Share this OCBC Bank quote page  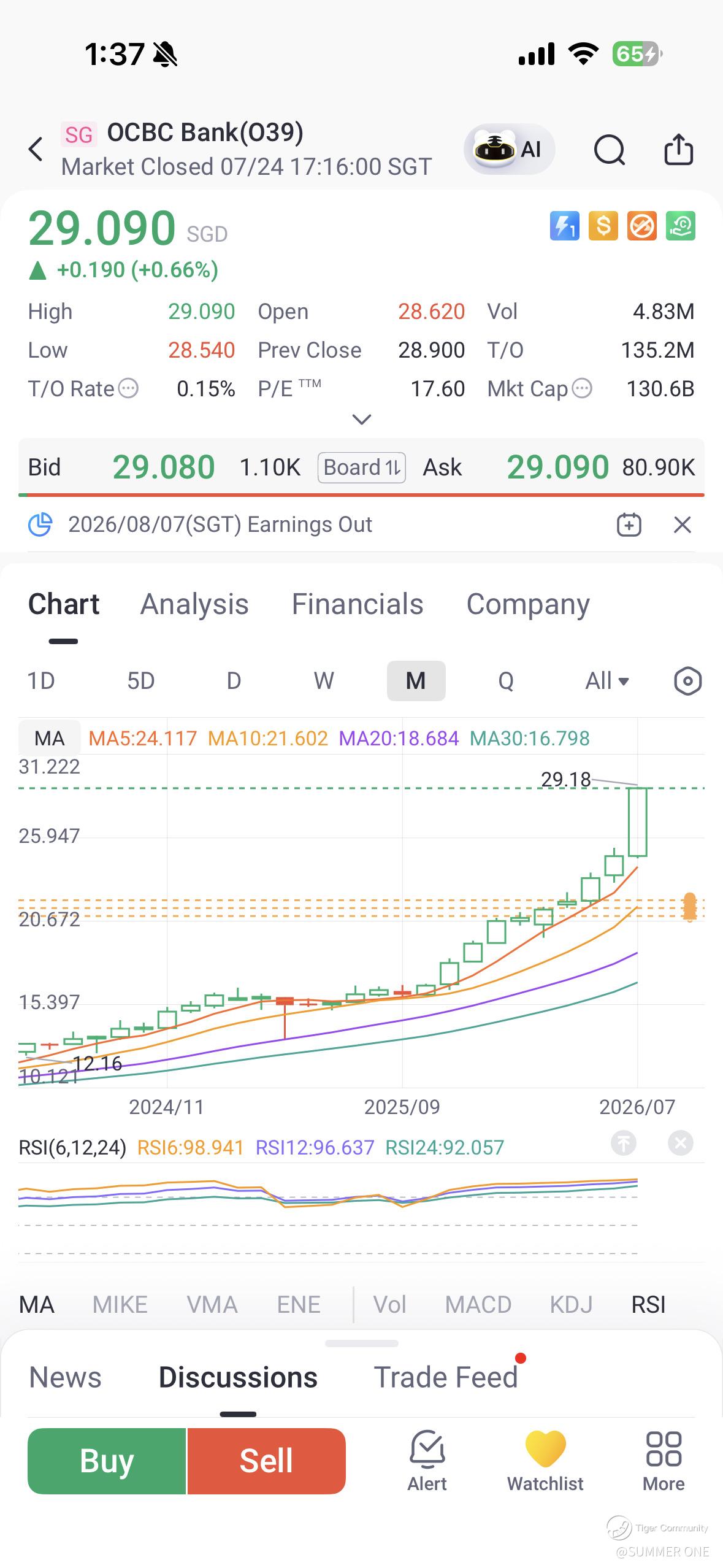[x=678, y=149]
